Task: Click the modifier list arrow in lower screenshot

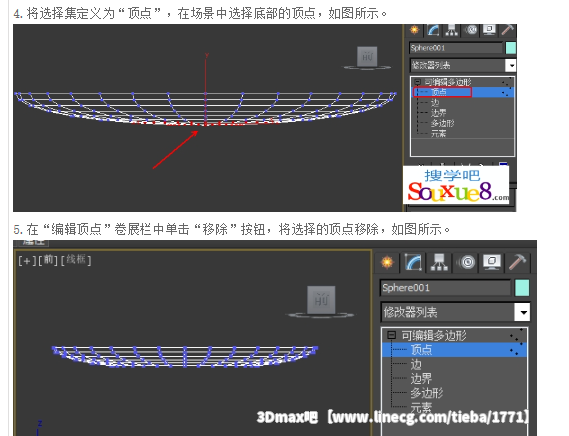Action: (523, 312)
